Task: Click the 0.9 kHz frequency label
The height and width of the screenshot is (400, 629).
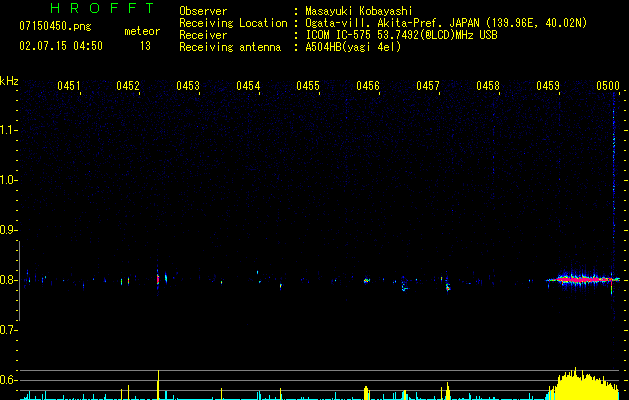Action: [x=8, y=230]
